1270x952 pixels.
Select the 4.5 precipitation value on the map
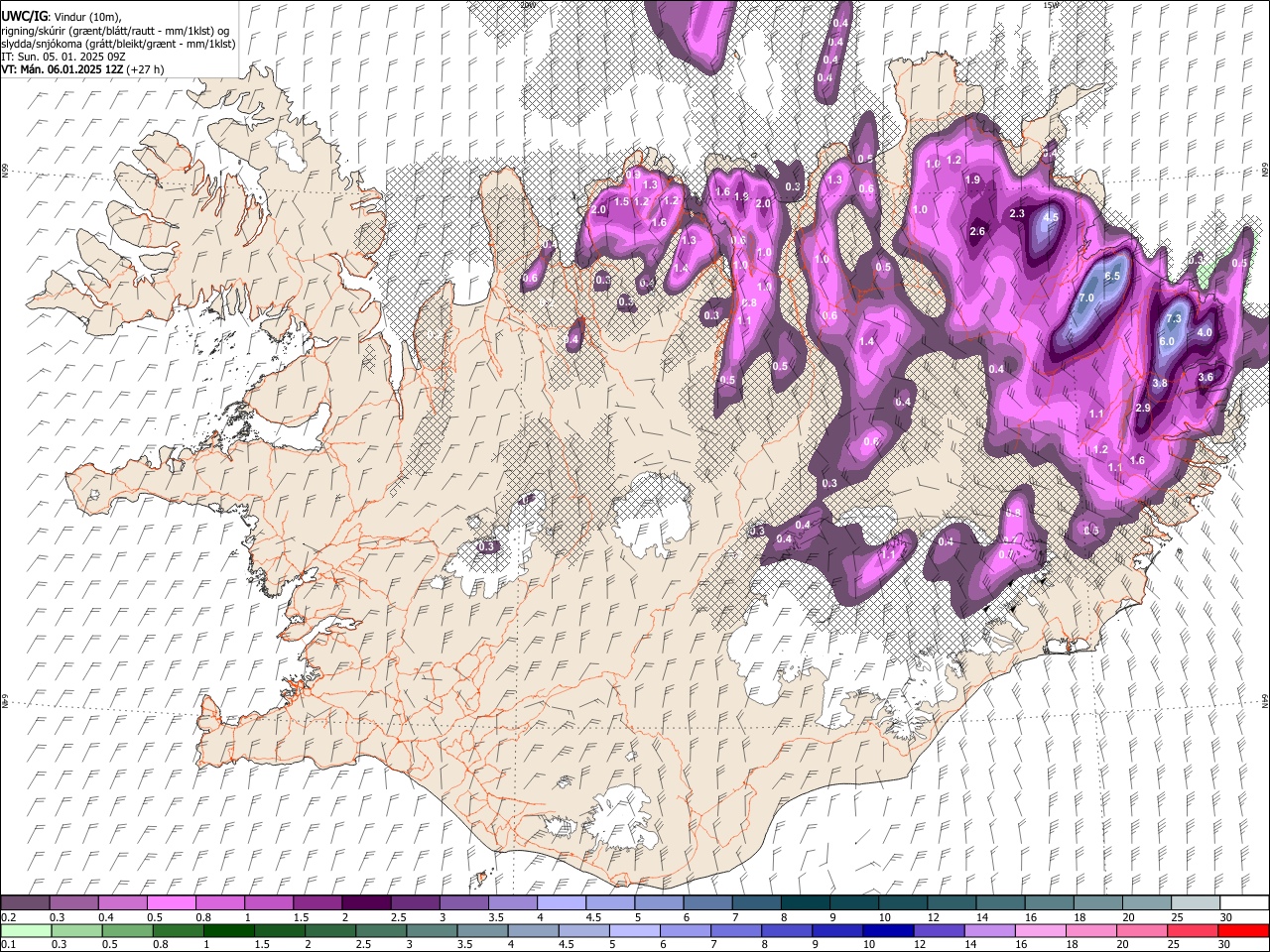(1052, 217)
